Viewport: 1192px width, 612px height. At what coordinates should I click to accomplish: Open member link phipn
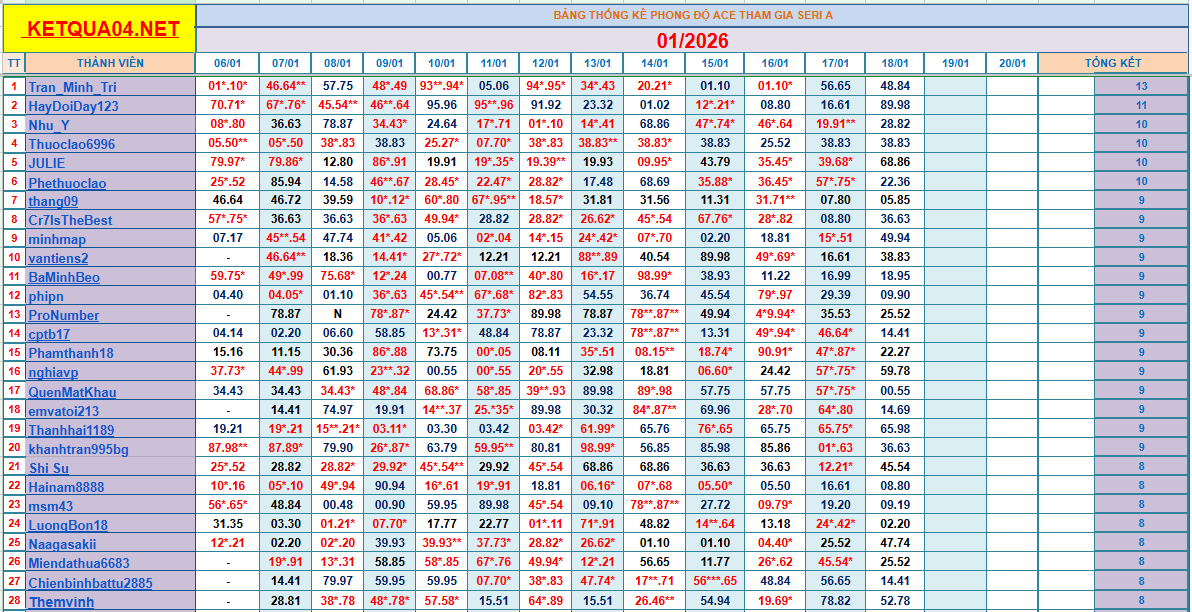click(x=46, y=296)
